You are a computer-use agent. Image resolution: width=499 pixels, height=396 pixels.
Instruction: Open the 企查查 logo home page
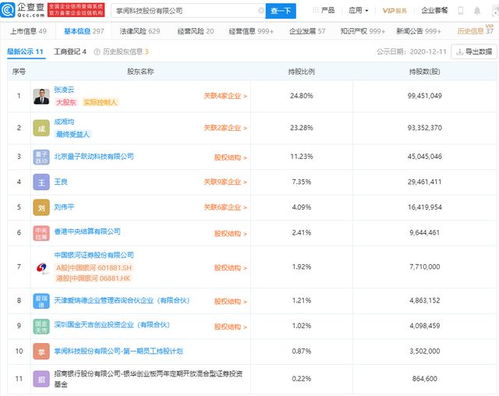click(23, 10)
